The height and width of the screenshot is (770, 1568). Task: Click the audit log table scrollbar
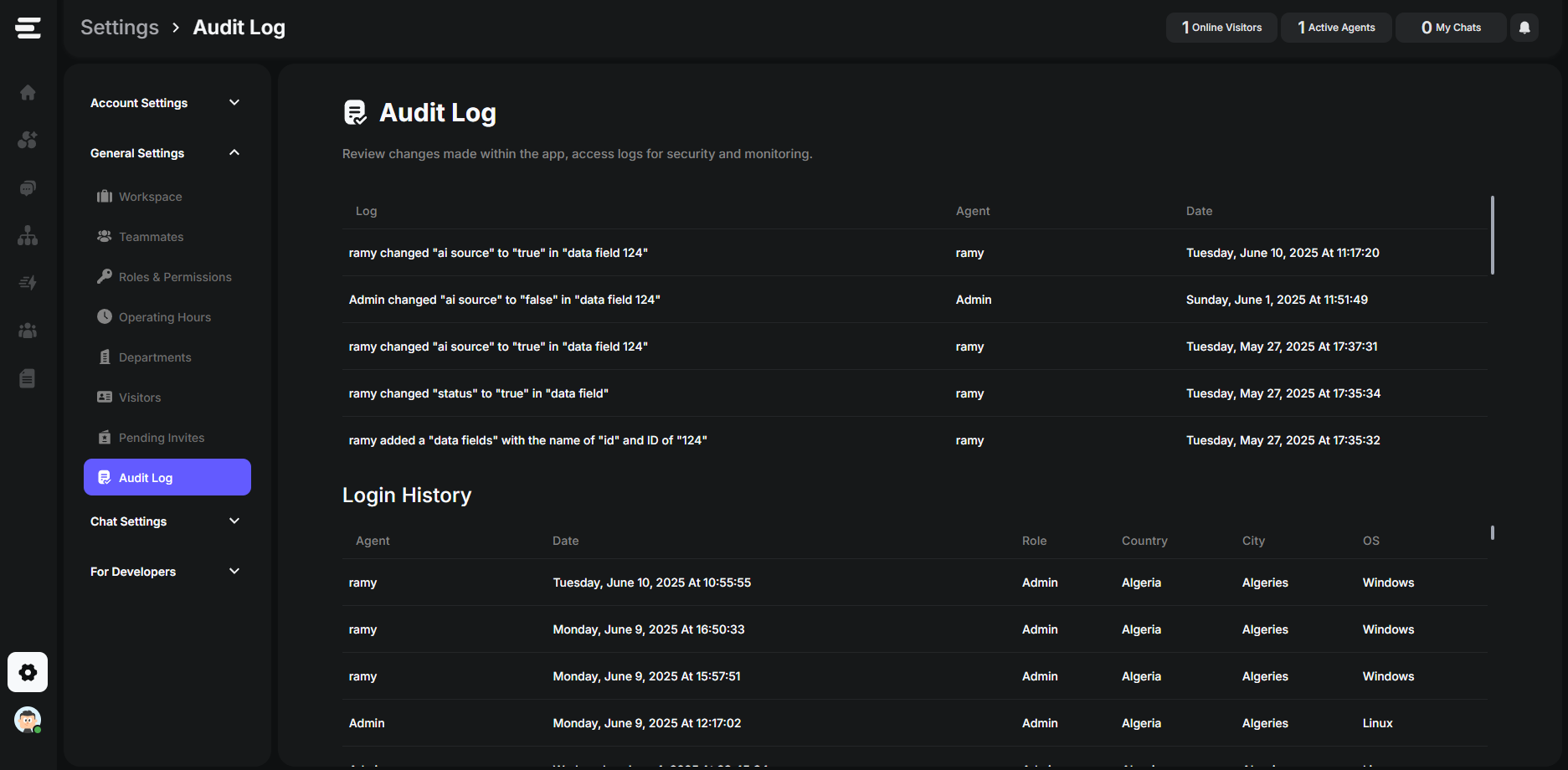tap(1493, 234)
